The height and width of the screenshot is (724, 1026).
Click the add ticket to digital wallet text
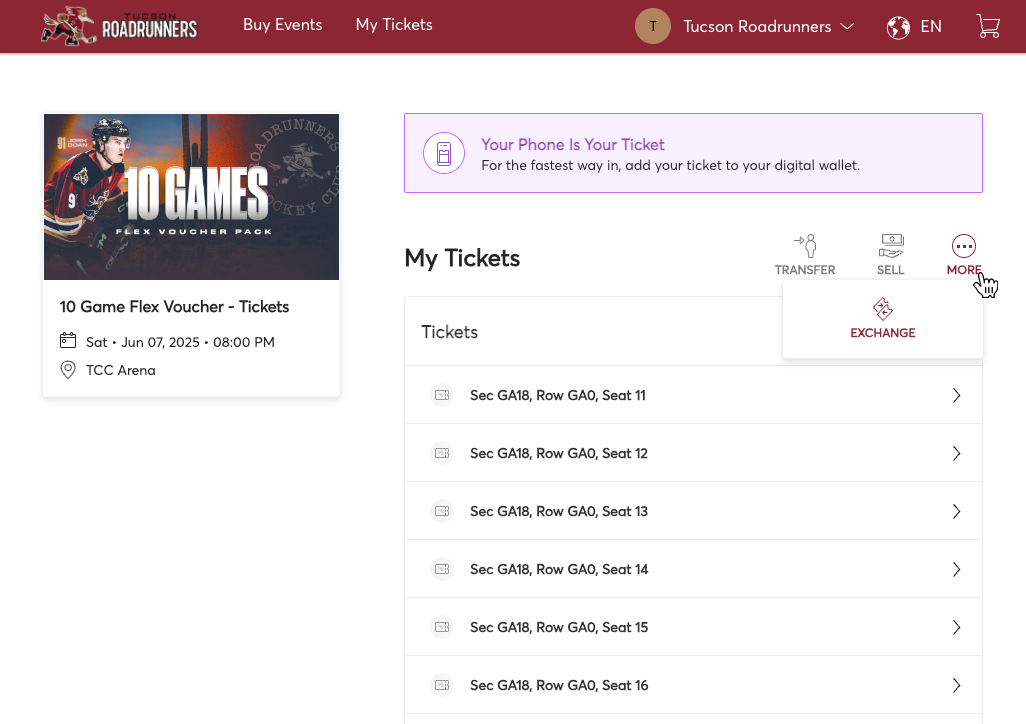pyautogui.click(x=671, y=166)
